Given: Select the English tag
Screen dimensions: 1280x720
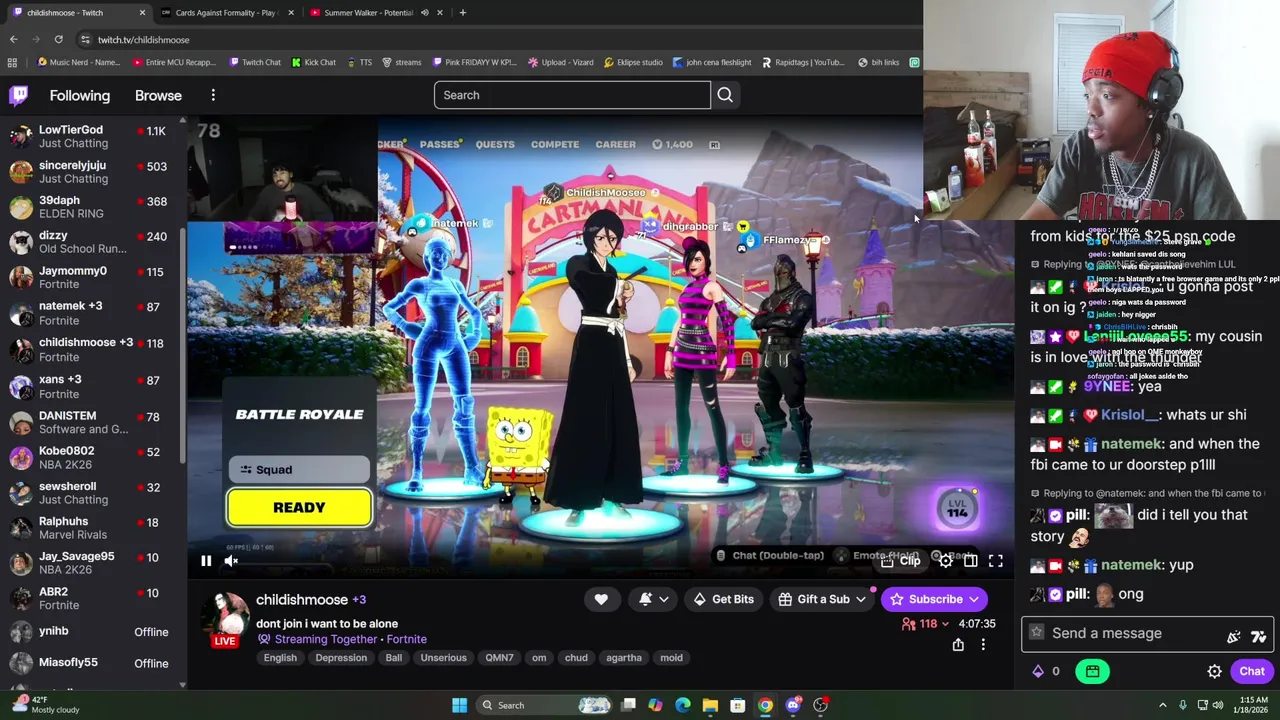Looking at the screenshot, I should 280,658.
